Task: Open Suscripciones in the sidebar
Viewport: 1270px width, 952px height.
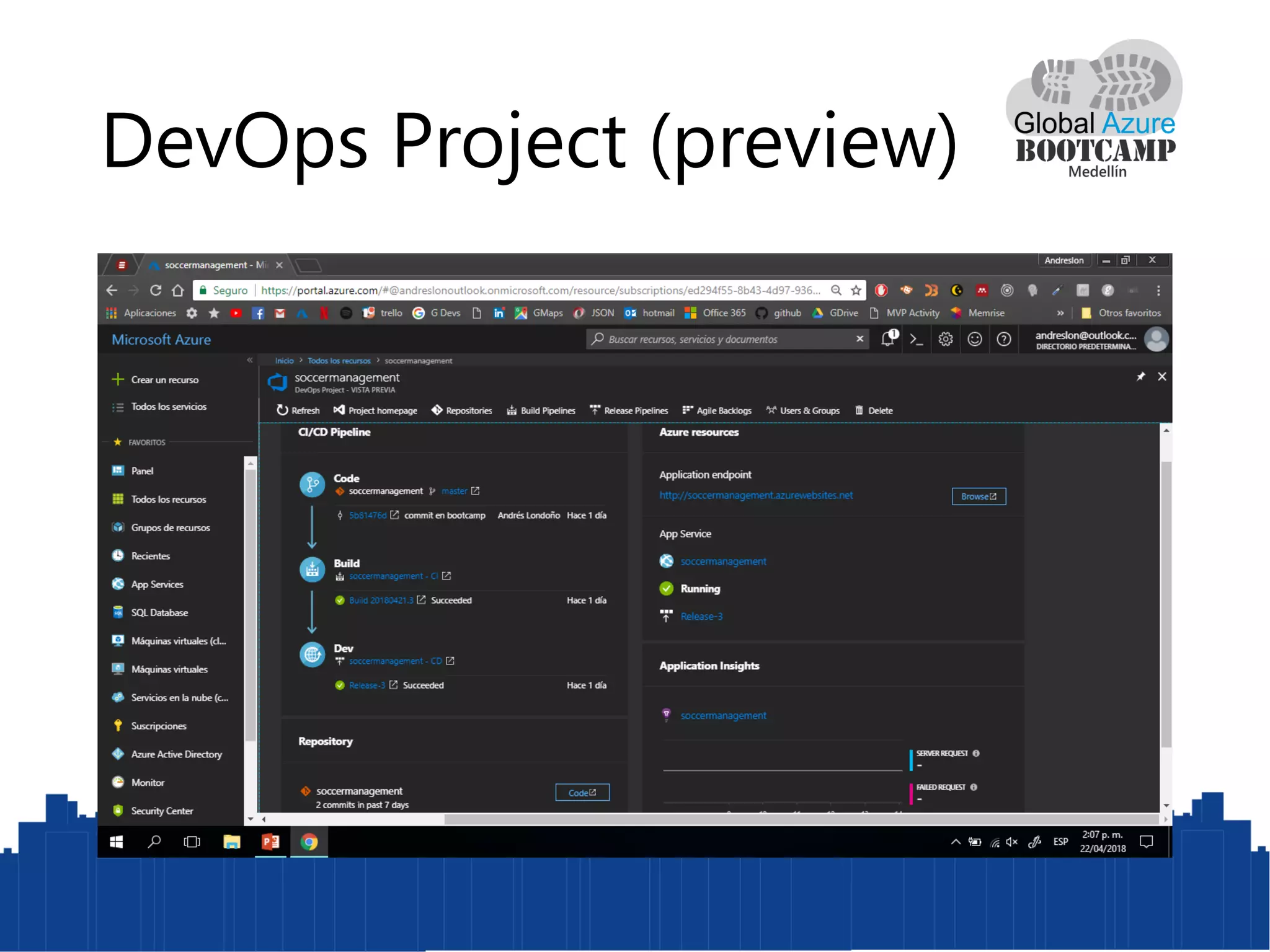Action: pos(149,726)
